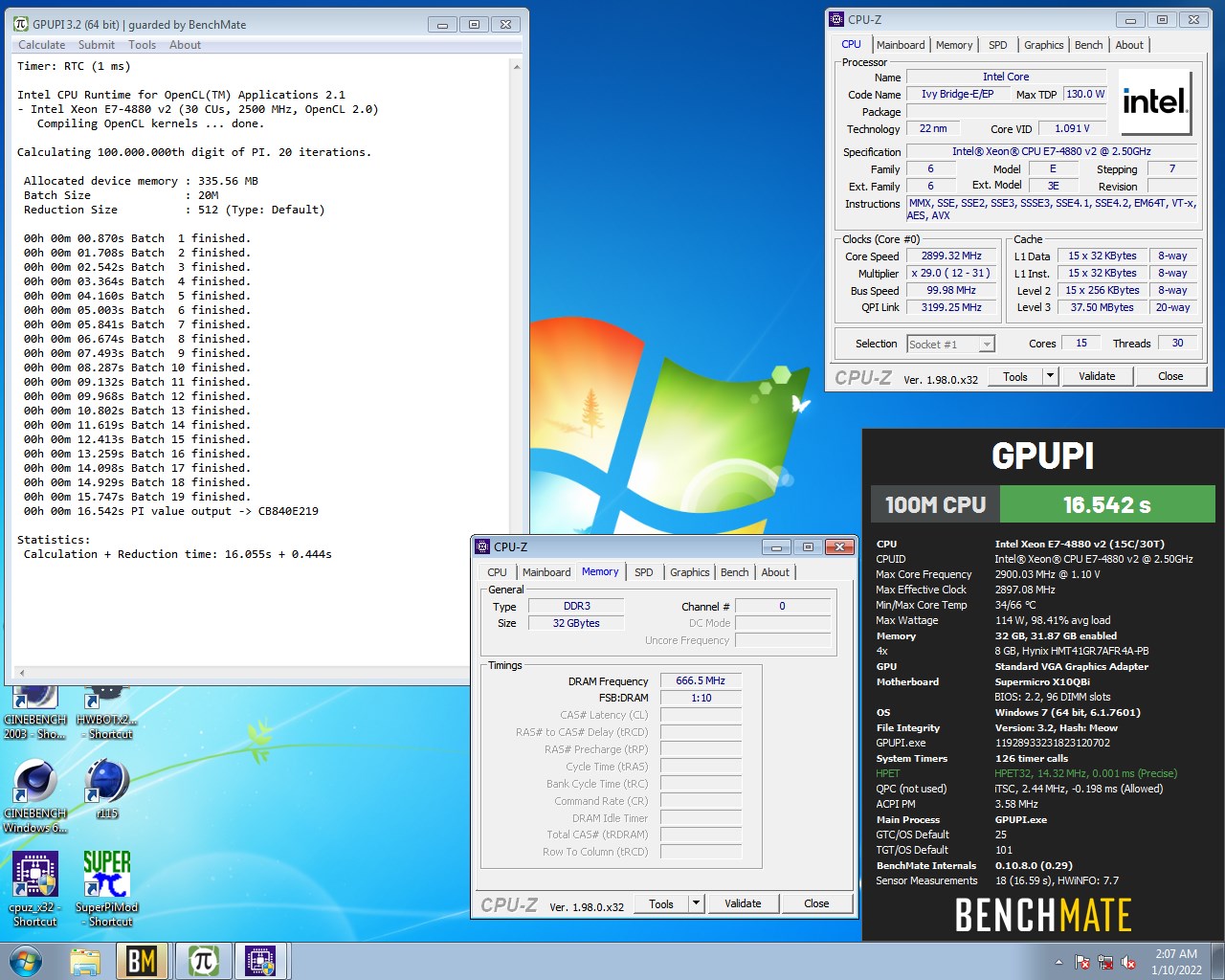Open Graphics tab in lower CPU-Z window
Image resolution: width=1225 pixels, height=980 pixels.
click(690, 572)
